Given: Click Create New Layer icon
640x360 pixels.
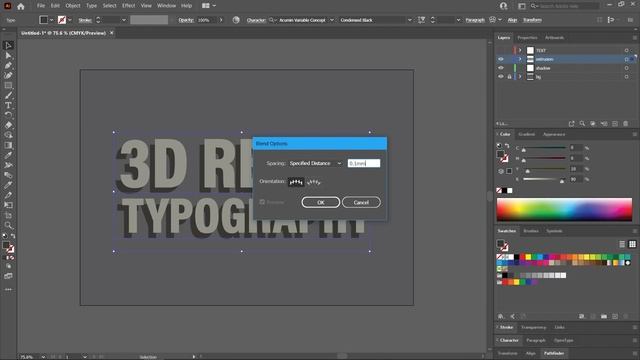Looking at the screenshot, I should coord(615,124).
